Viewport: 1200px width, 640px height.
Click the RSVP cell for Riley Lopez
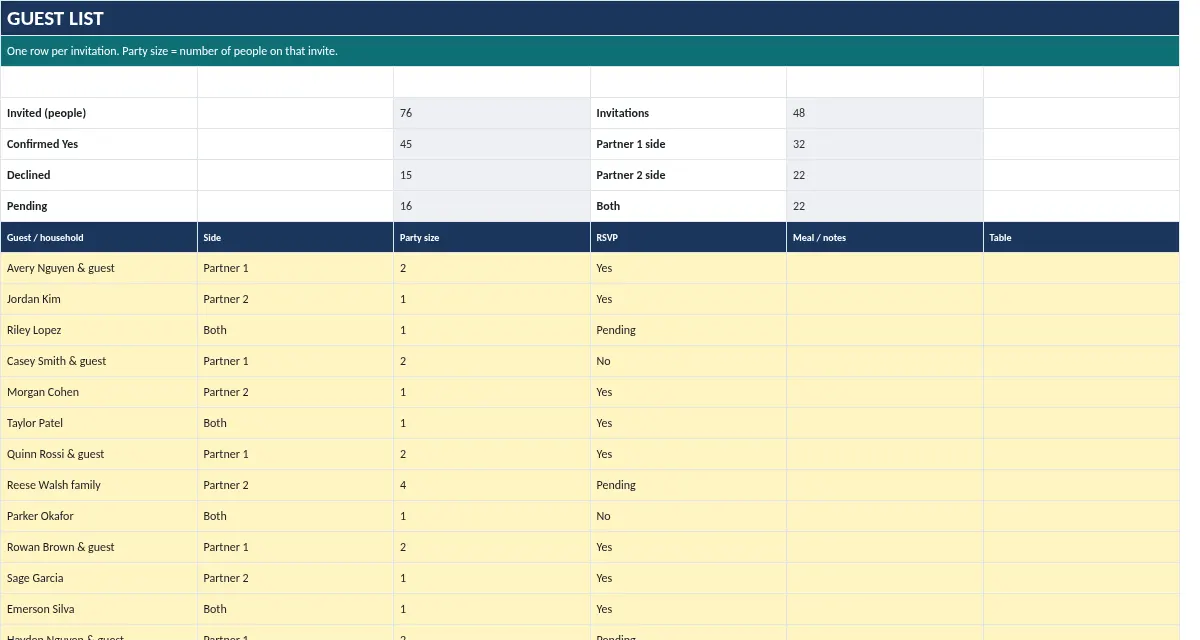click(x=688, y=330)
